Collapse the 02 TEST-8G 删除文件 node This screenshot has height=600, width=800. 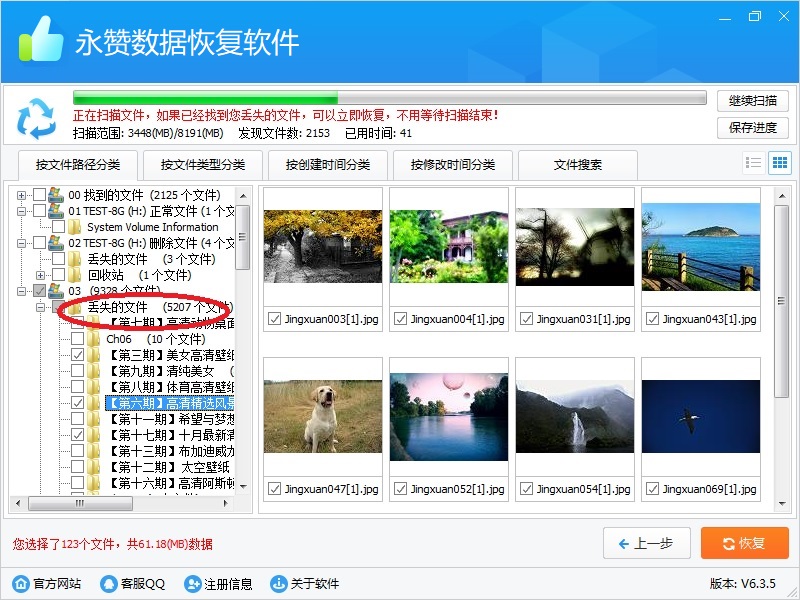click(21, 243)
